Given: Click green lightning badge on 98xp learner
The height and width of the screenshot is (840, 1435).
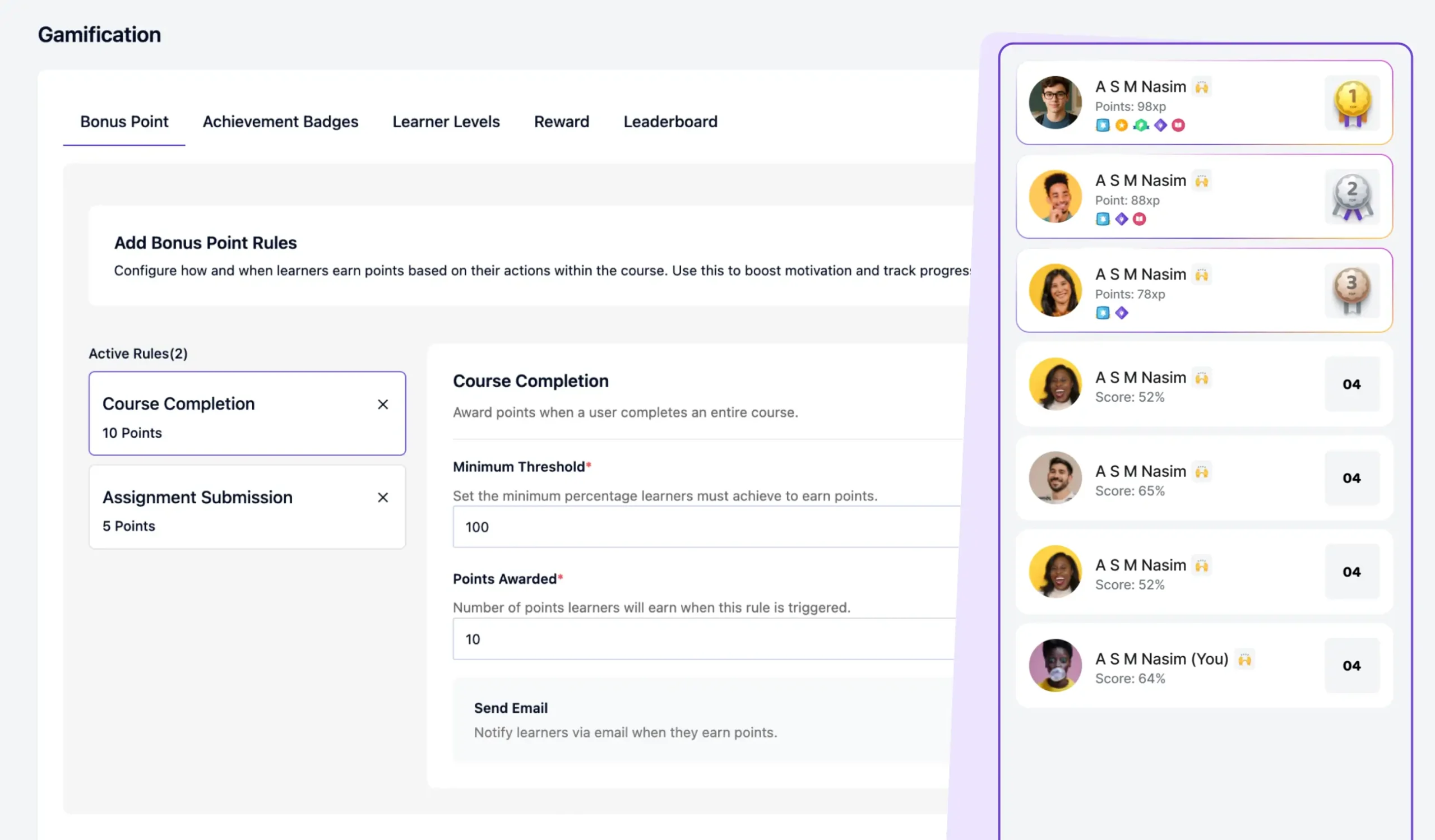Looking at the screenshot, I should click(1141, 125).
